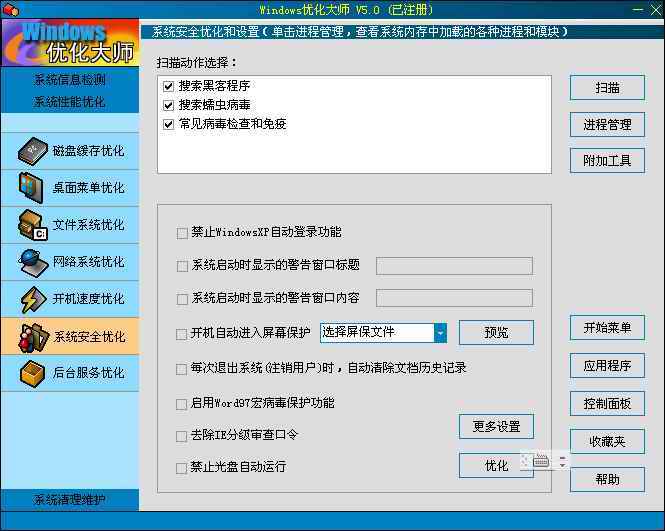Select 后台服务优化 menu label
Image resolution: width=665 pixels, height=531 pixels.
coord(89,373)
